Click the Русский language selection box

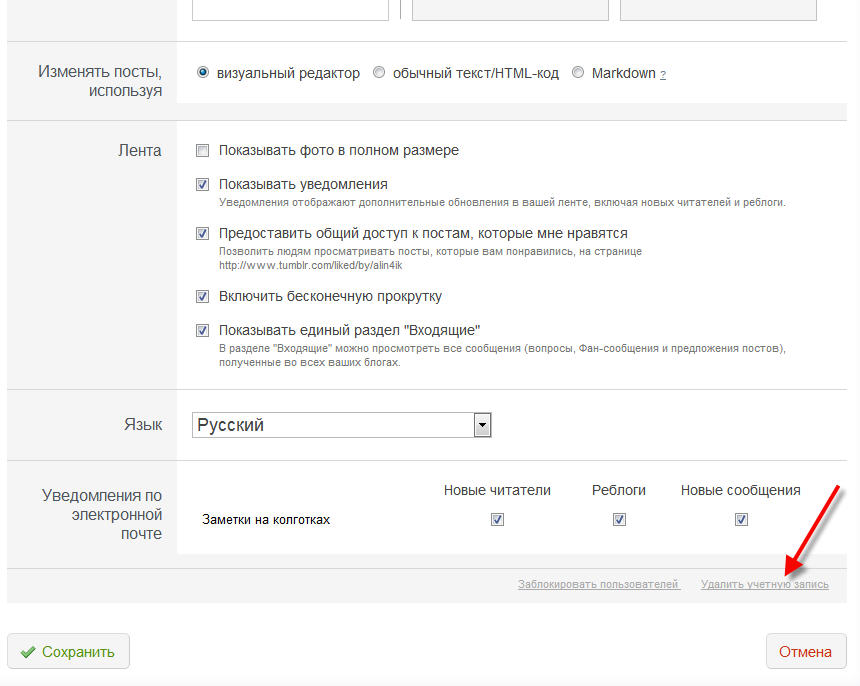click(342, 425)
